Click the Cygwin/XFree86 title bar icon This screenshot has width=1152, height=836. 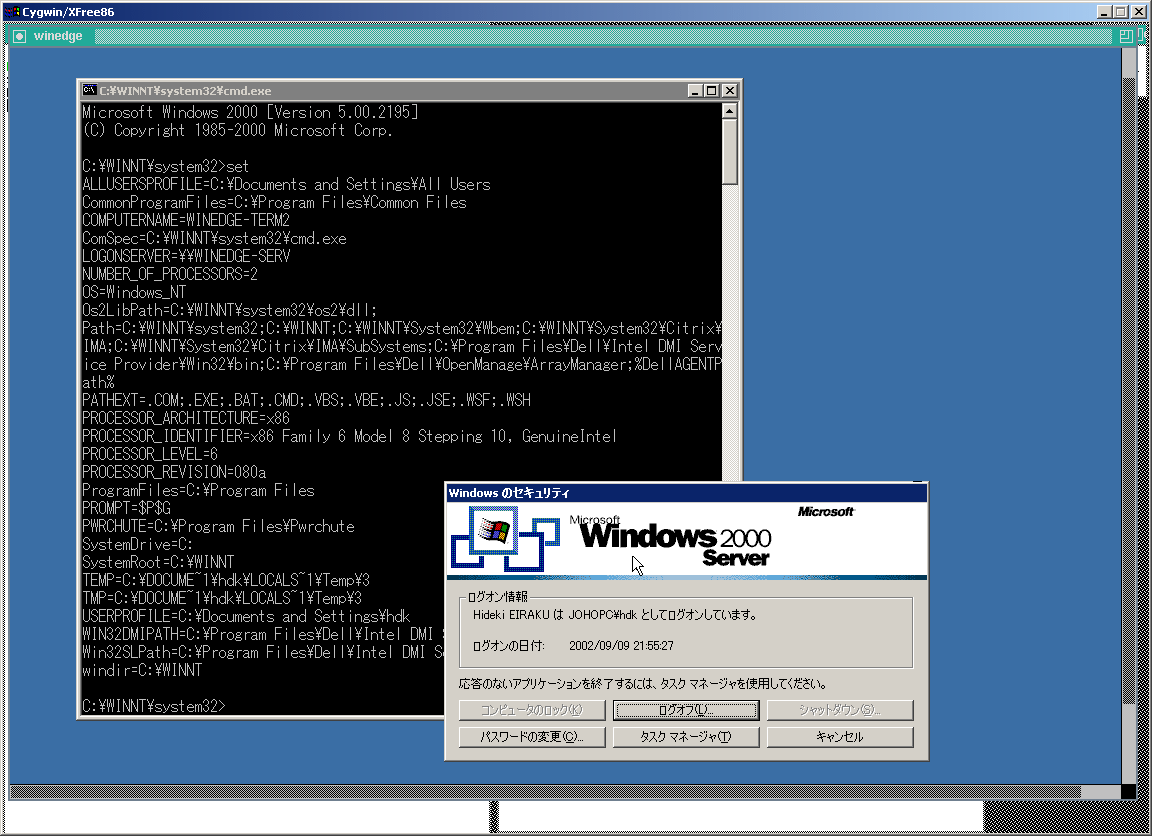[x=11, y=12]
